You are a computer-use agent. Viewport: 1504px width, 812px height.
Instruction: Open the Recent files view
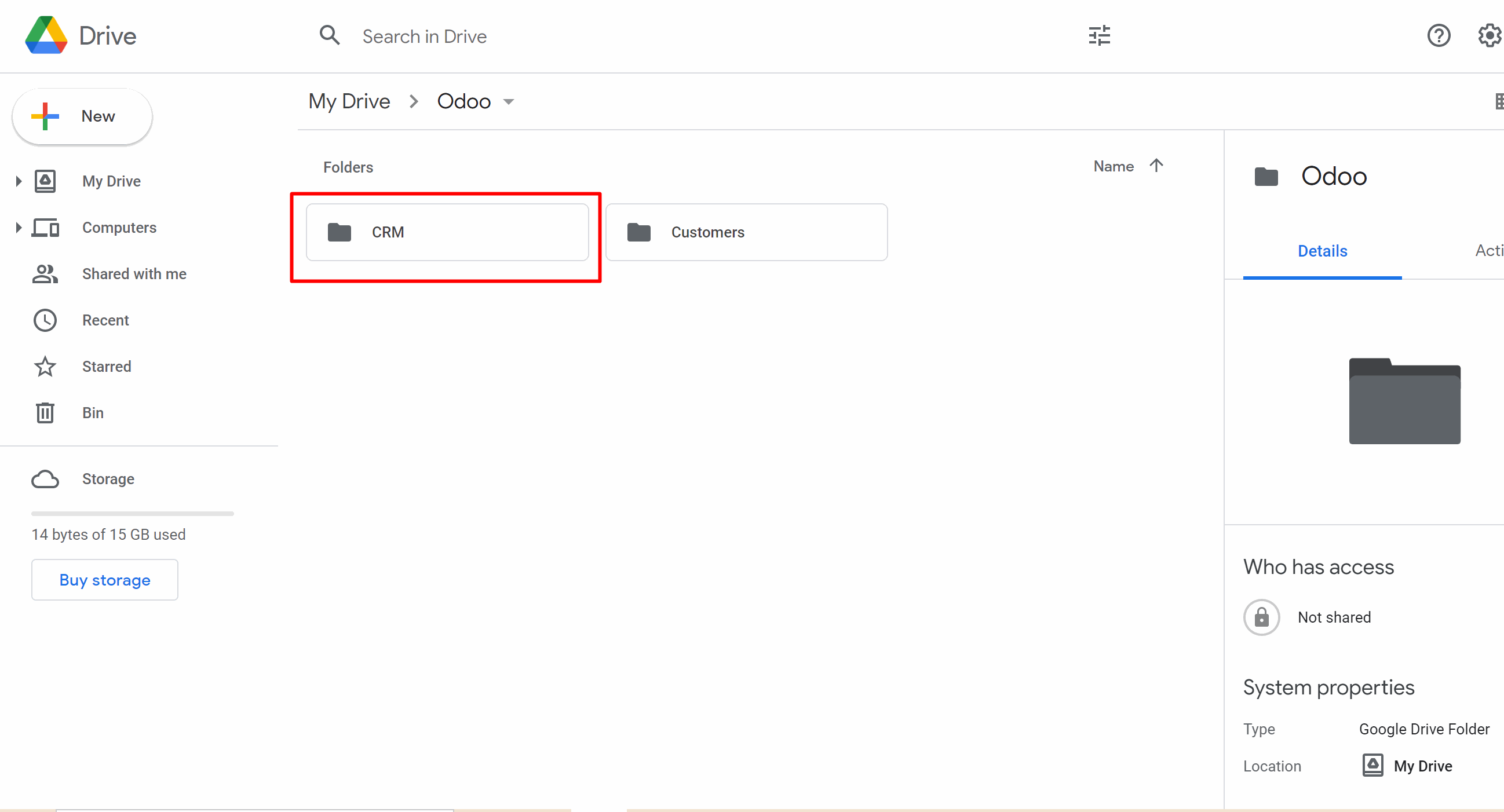pos(105,320)
